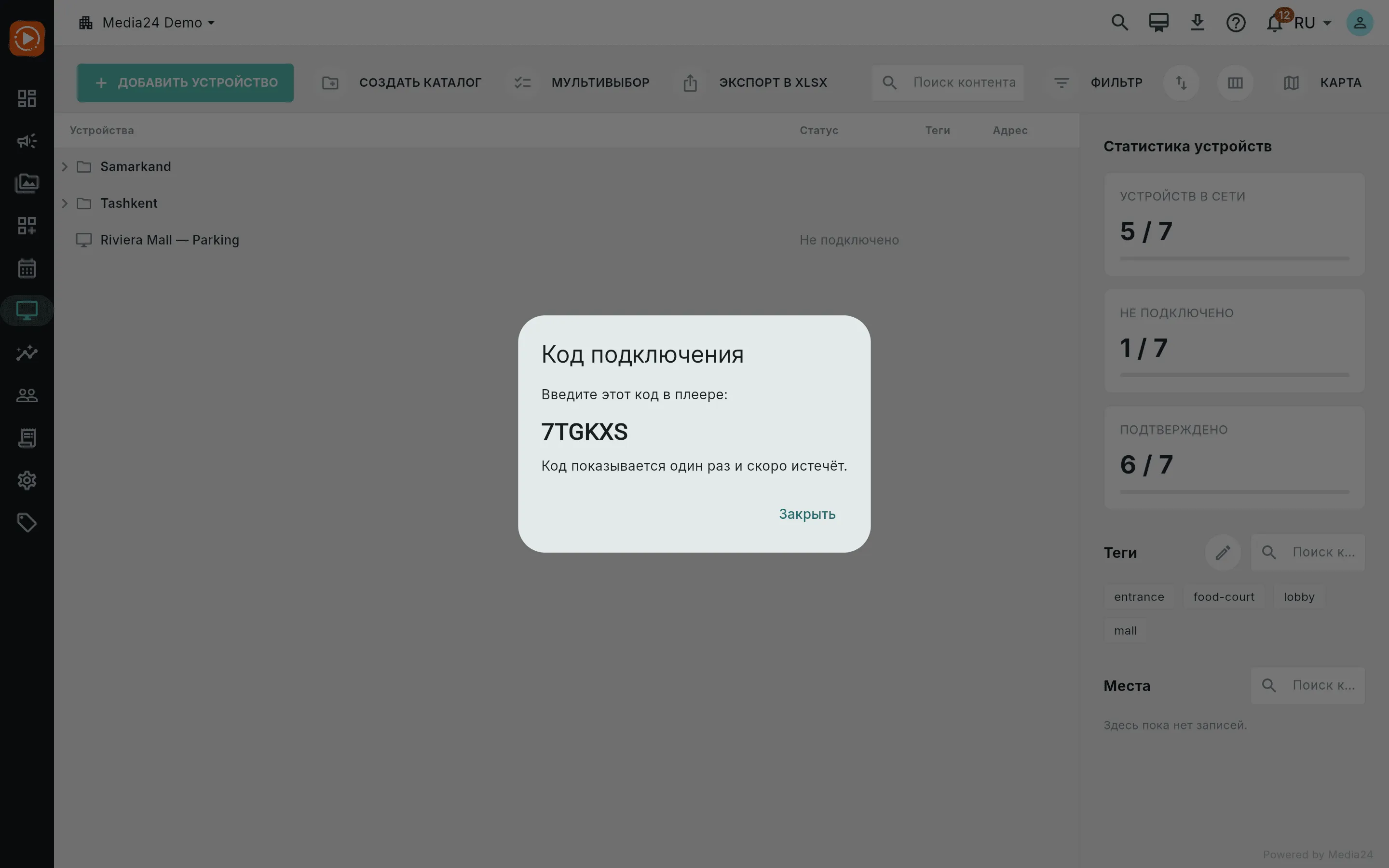Click the download icon in header
Image resolution: width=1389 pixels, height=868 pixels.
click(1198, 23)
